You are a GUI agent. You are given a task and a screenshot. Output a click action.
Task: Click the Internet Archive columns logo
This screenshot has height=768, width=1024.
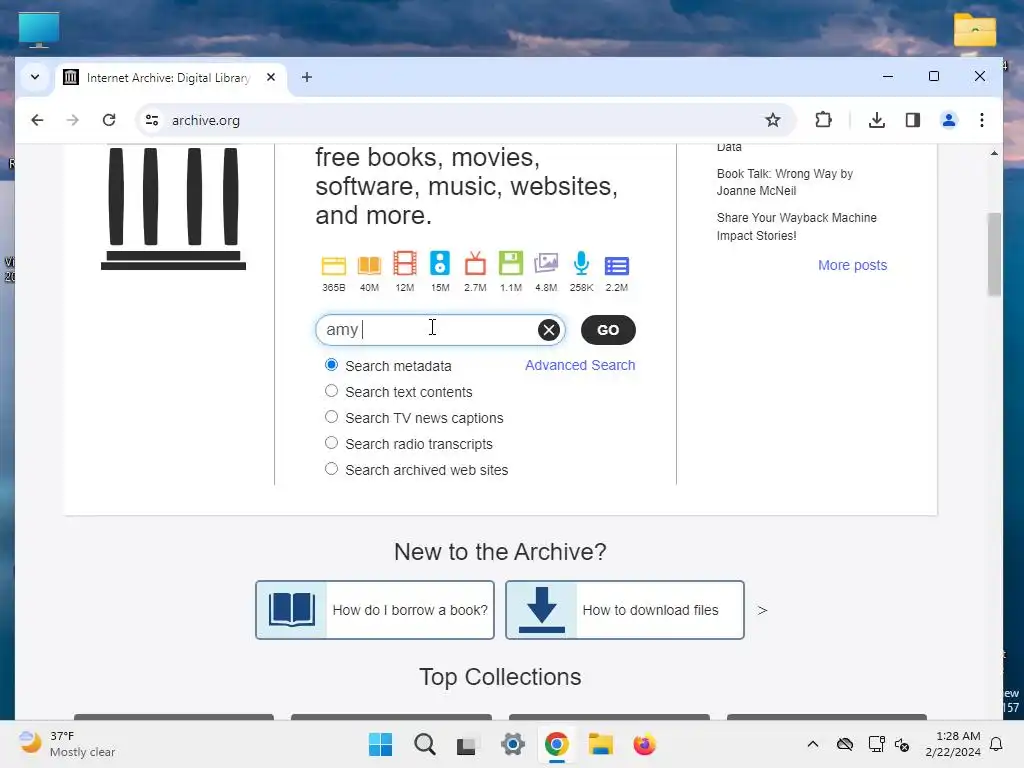(173, 208)
